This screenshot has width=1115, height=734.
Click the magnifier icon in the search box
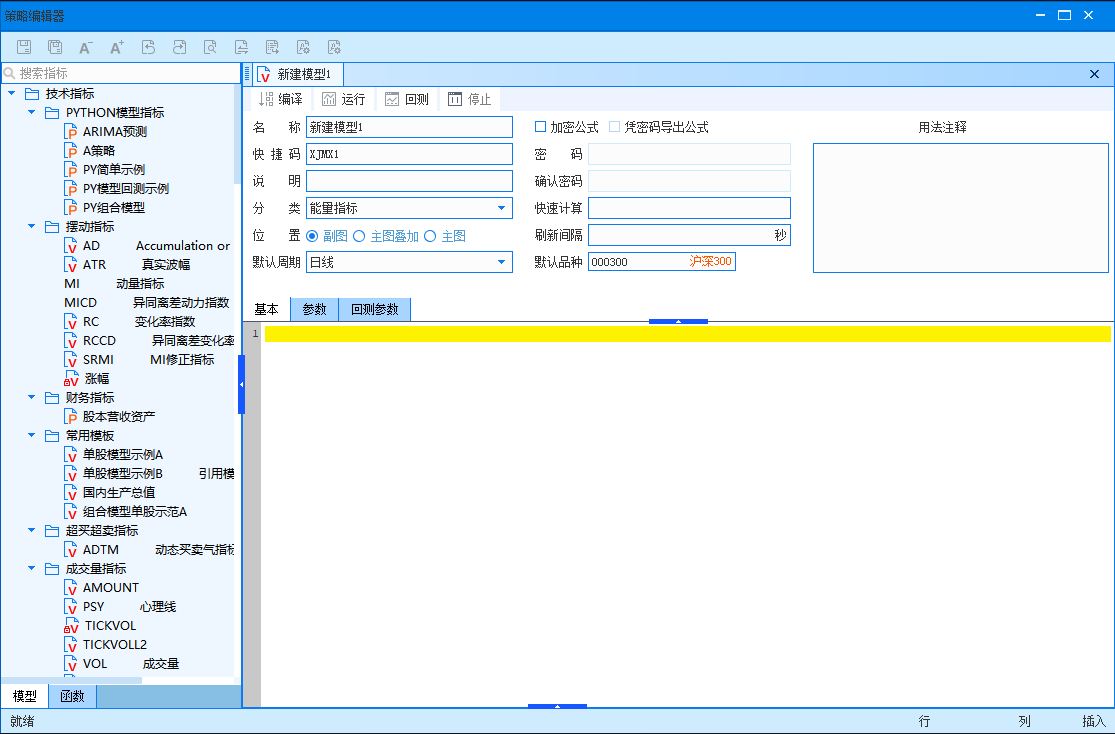pyautogui.click(x=10, y=73)
